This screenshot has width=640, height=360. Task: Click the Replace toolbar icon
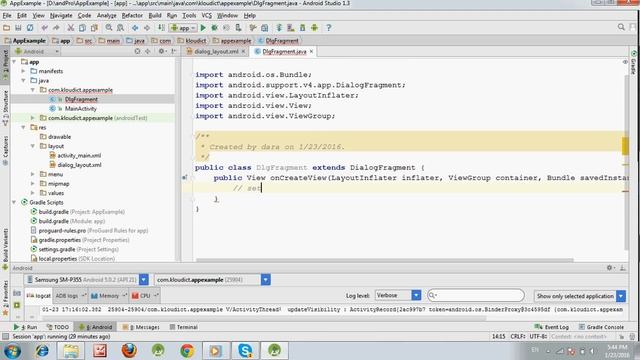tap(120, 28)
